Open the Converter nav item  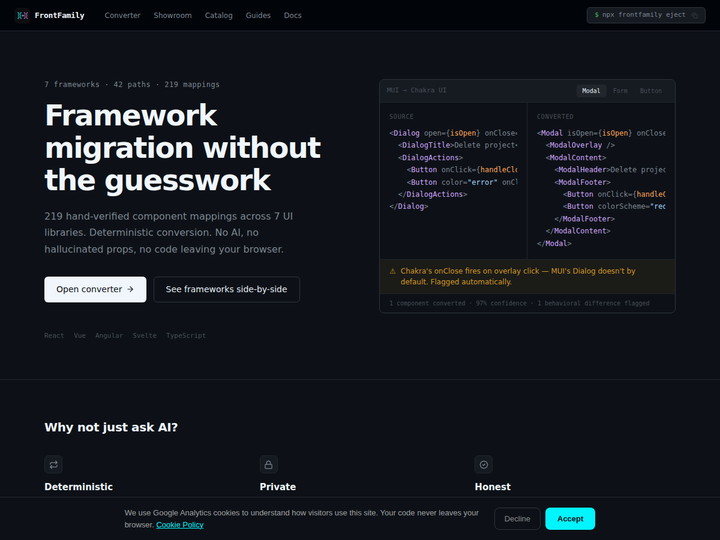tap(122, 15)
